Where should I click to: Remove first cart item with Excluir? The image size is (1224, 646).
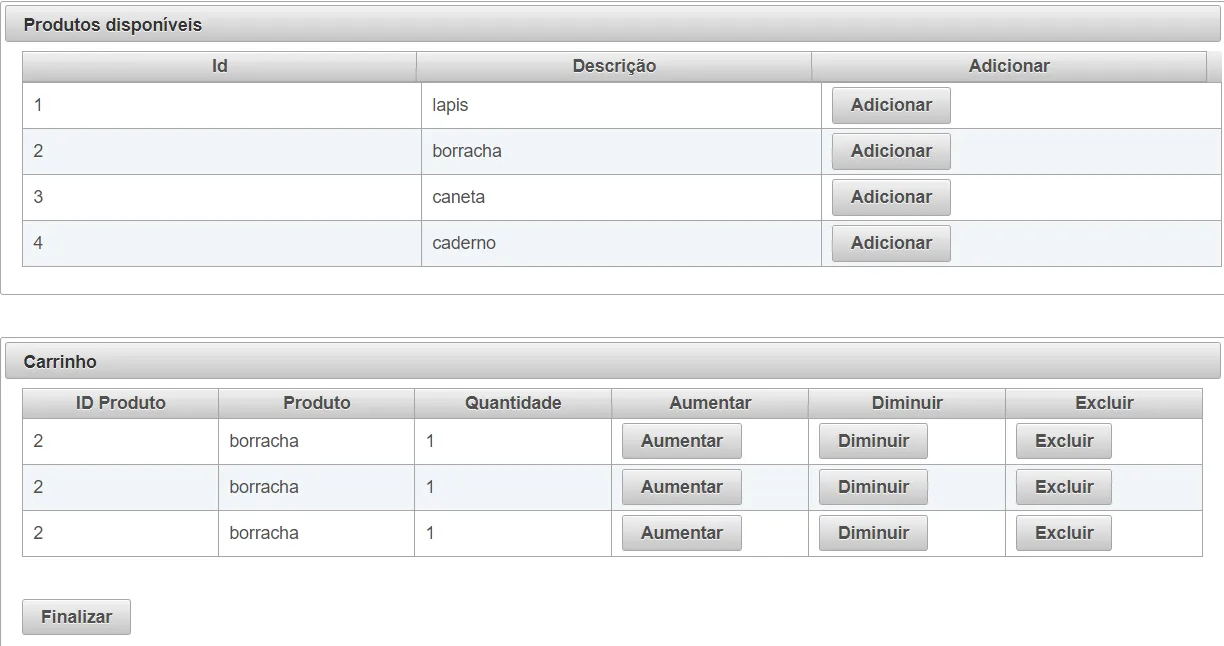[x=1063, y=441]
